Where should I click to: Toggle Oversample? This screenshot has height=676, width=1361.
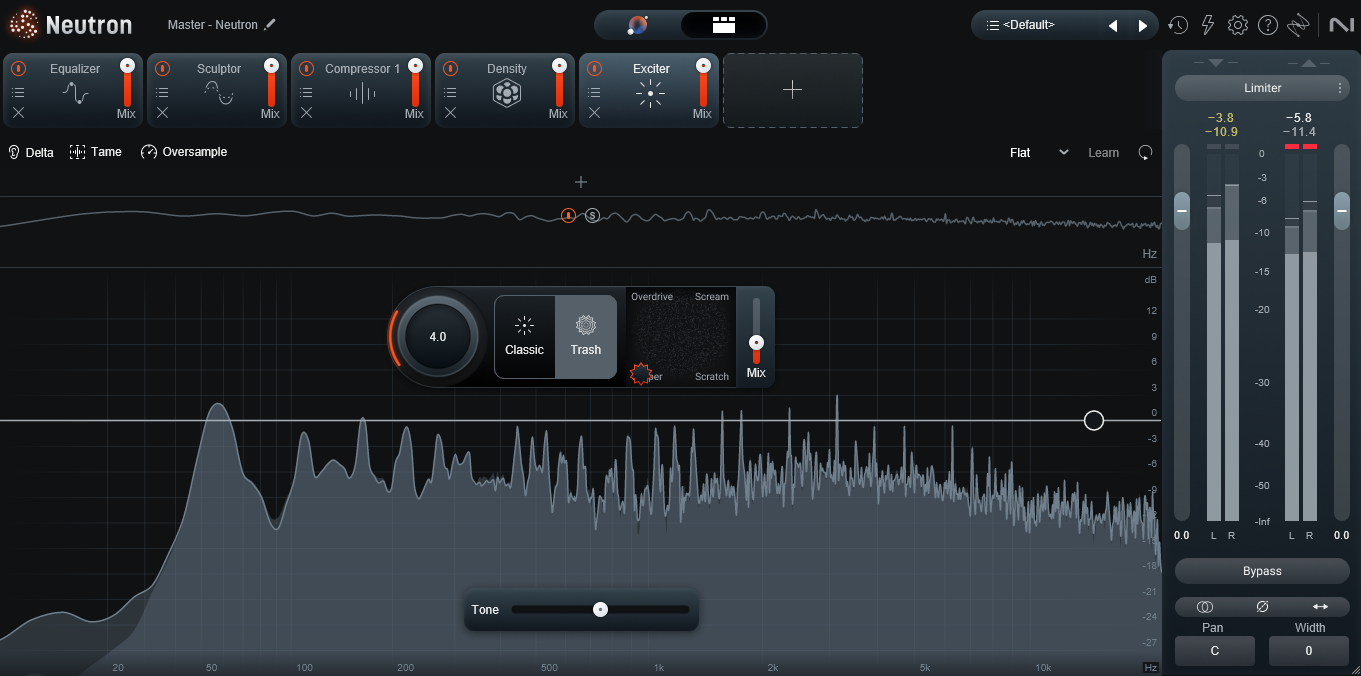(x=184, y=152)
